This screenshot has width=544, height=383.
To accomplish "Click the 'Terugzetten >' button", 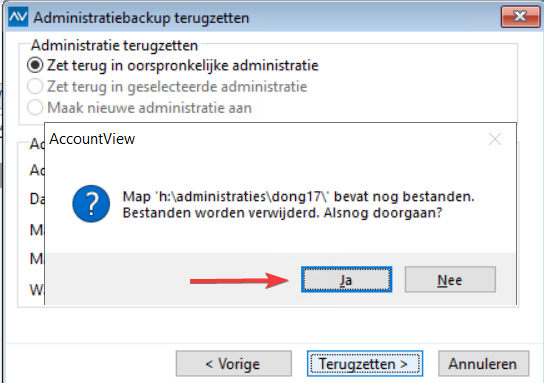I will (x=365, y=364).
